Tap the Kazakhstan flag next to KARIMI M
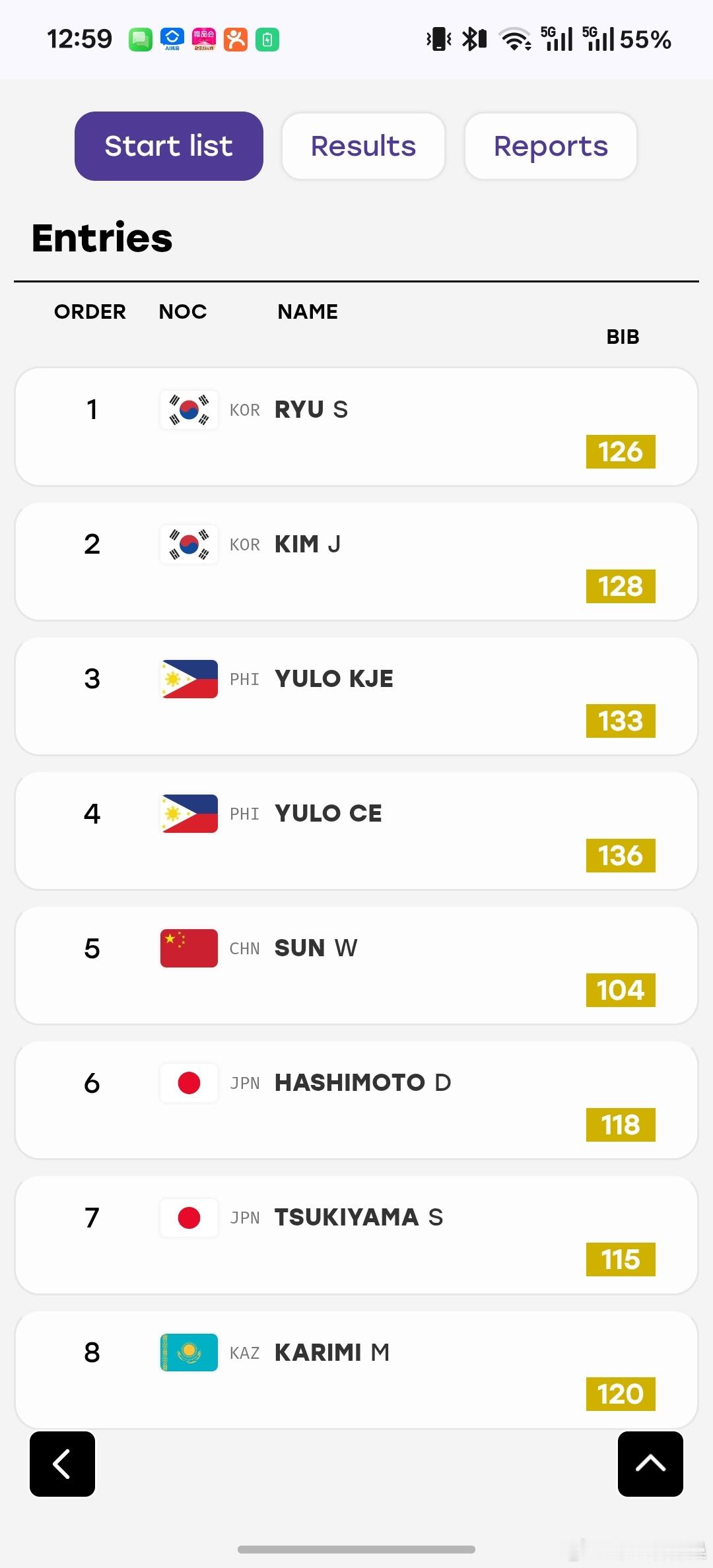Image resolution: width=713 pixels, height=1568 pixels. tap(189, 1352)
